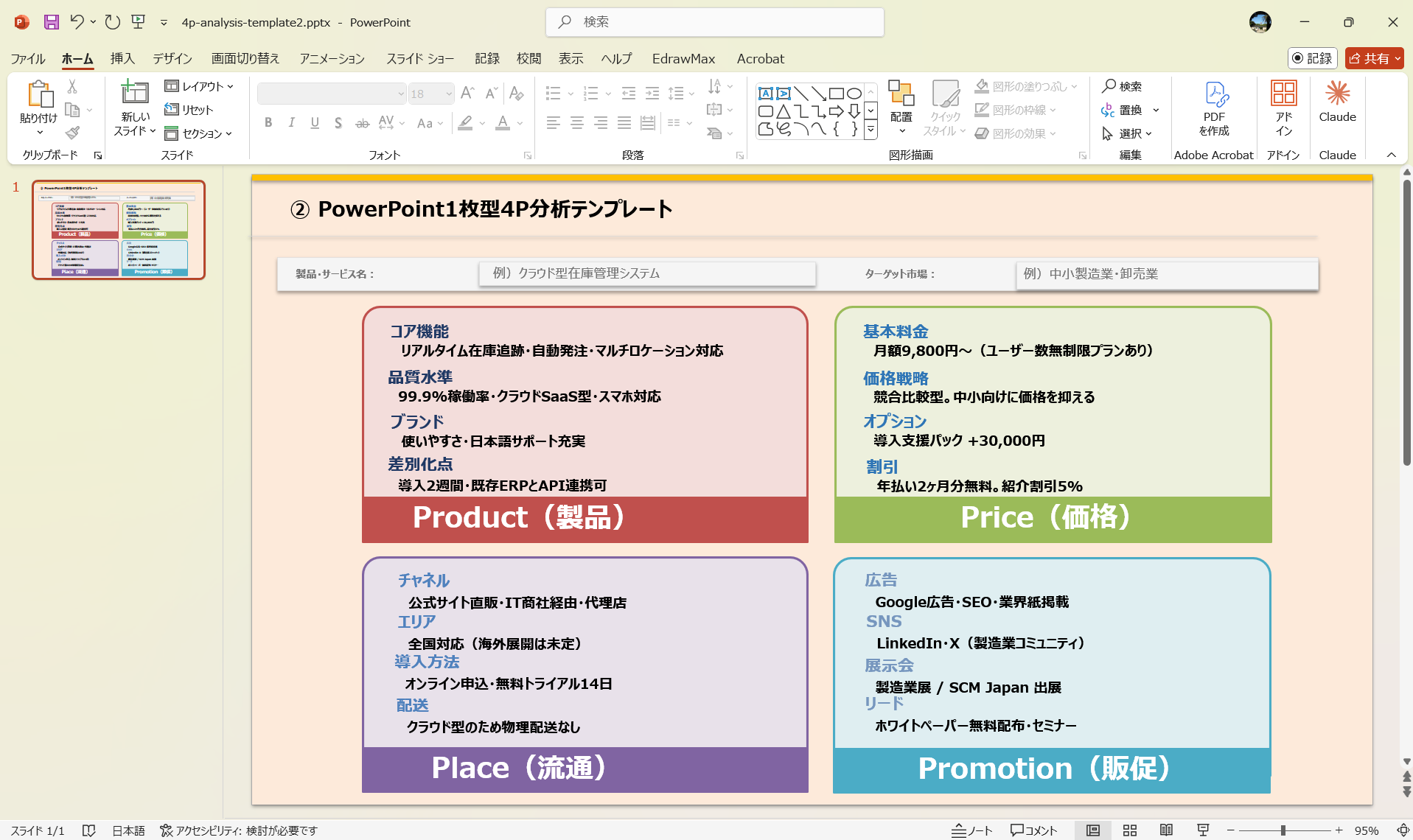
Task: Click the Product（製品） banner on the slide
Action: tap(585, 518)
